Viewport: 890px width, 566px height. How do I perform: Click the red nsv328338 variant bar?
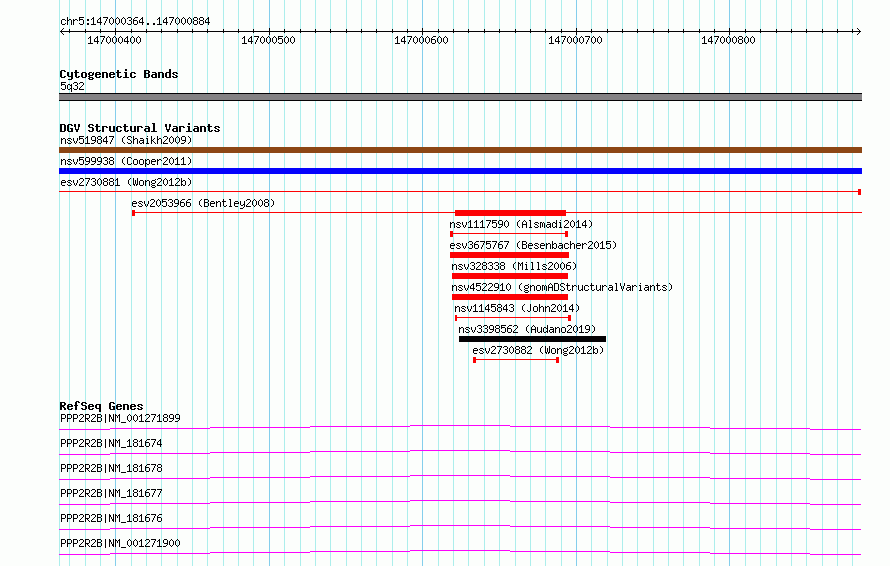(x=510, y=276)
